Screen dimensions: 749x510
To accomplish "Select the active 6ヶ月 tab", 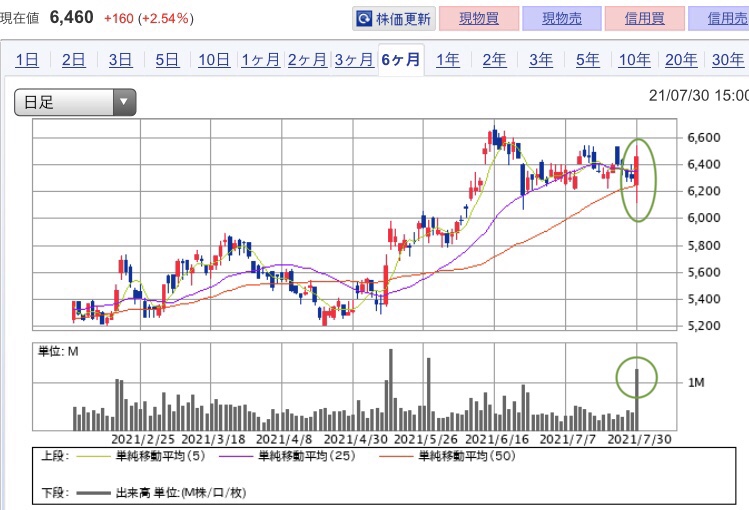I will click(x=401, y=60).
